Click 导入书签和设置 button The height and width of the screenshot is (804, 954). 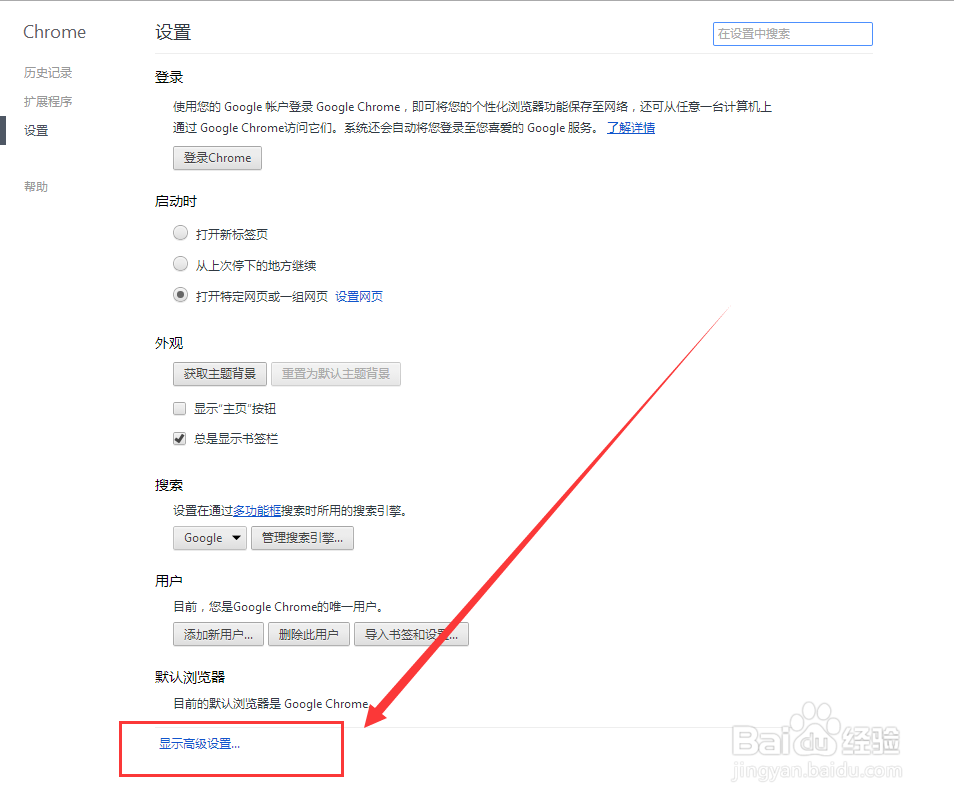click(x=411, y=633)
